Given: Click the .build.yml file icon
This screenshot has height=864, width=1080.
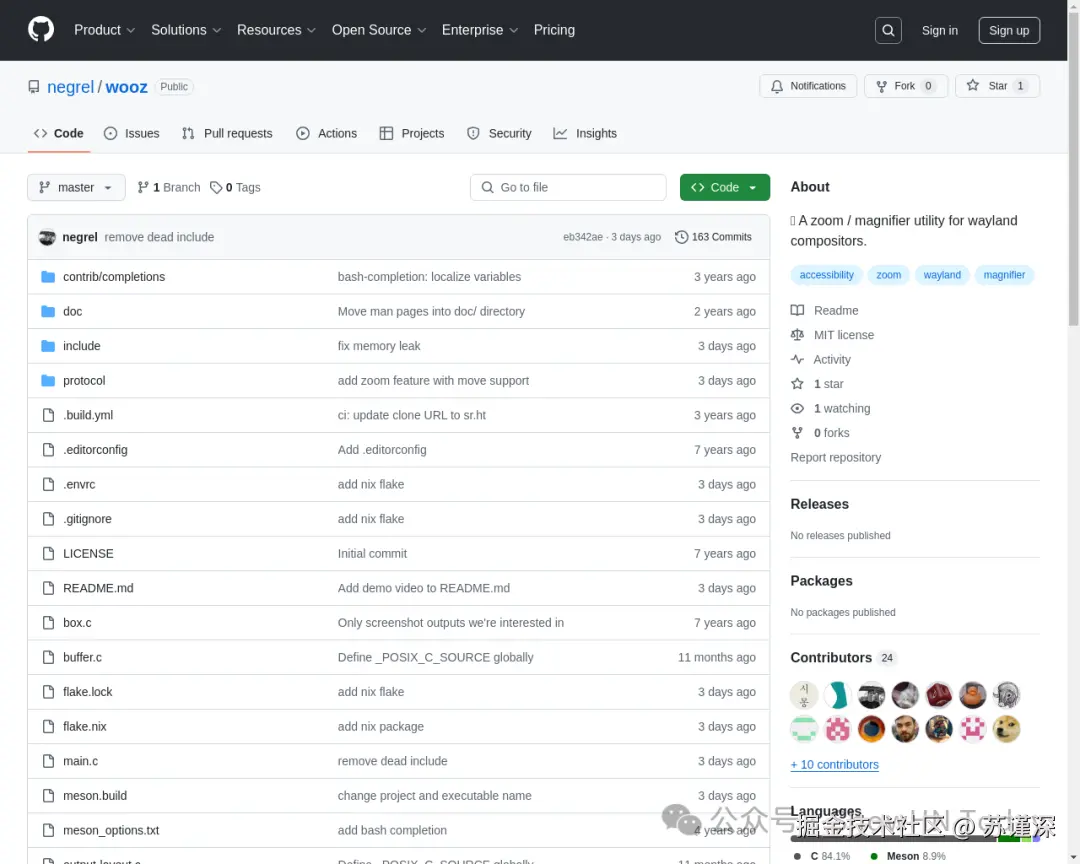Looking at the screenshot, I should point(48,415).
